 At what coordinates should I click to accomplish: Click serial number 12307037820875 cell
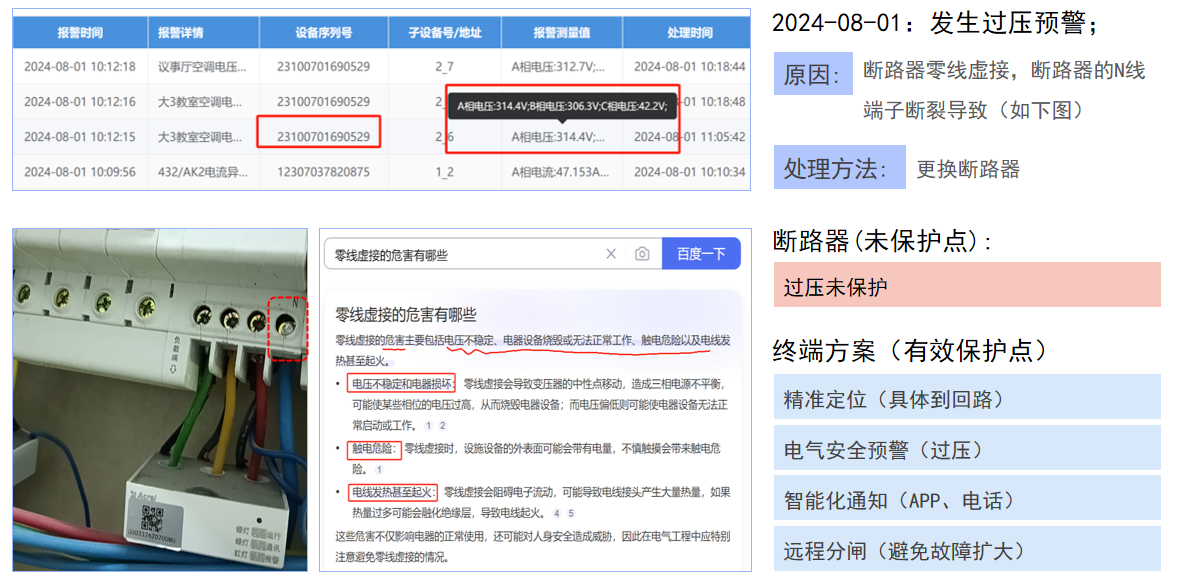(323, 172)
